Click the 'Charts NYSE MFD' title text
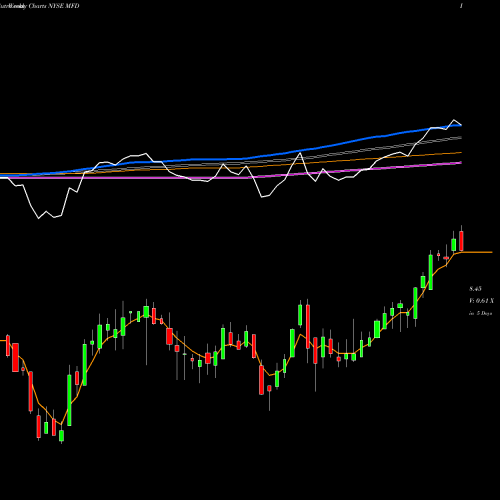500x500 pixels. pos(54,6)
